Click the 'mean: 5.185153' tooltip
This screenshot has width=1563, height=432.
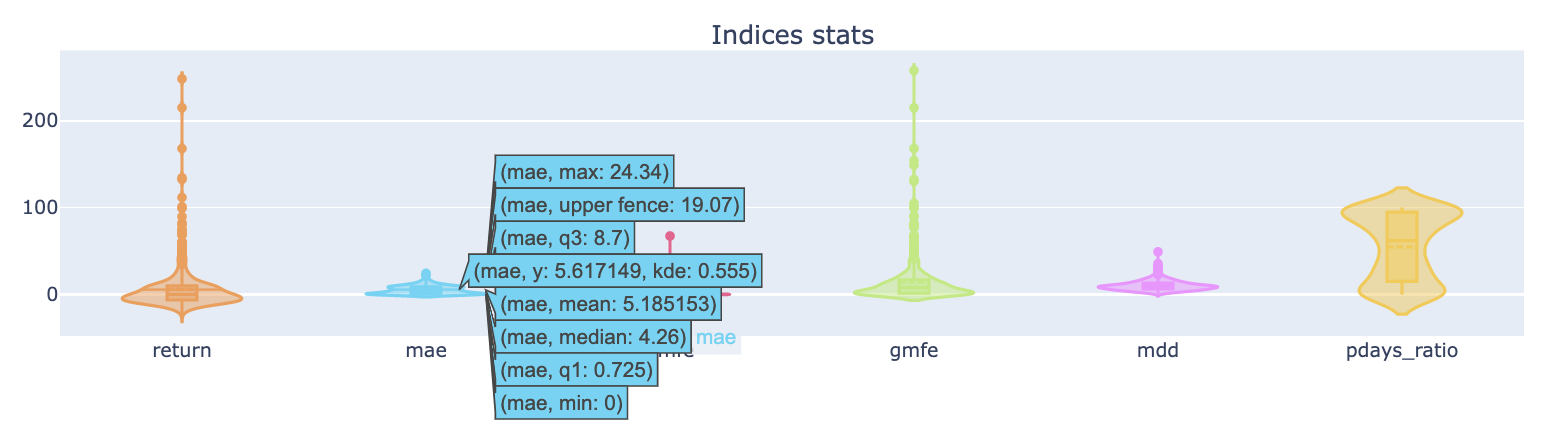pos(609,303)
